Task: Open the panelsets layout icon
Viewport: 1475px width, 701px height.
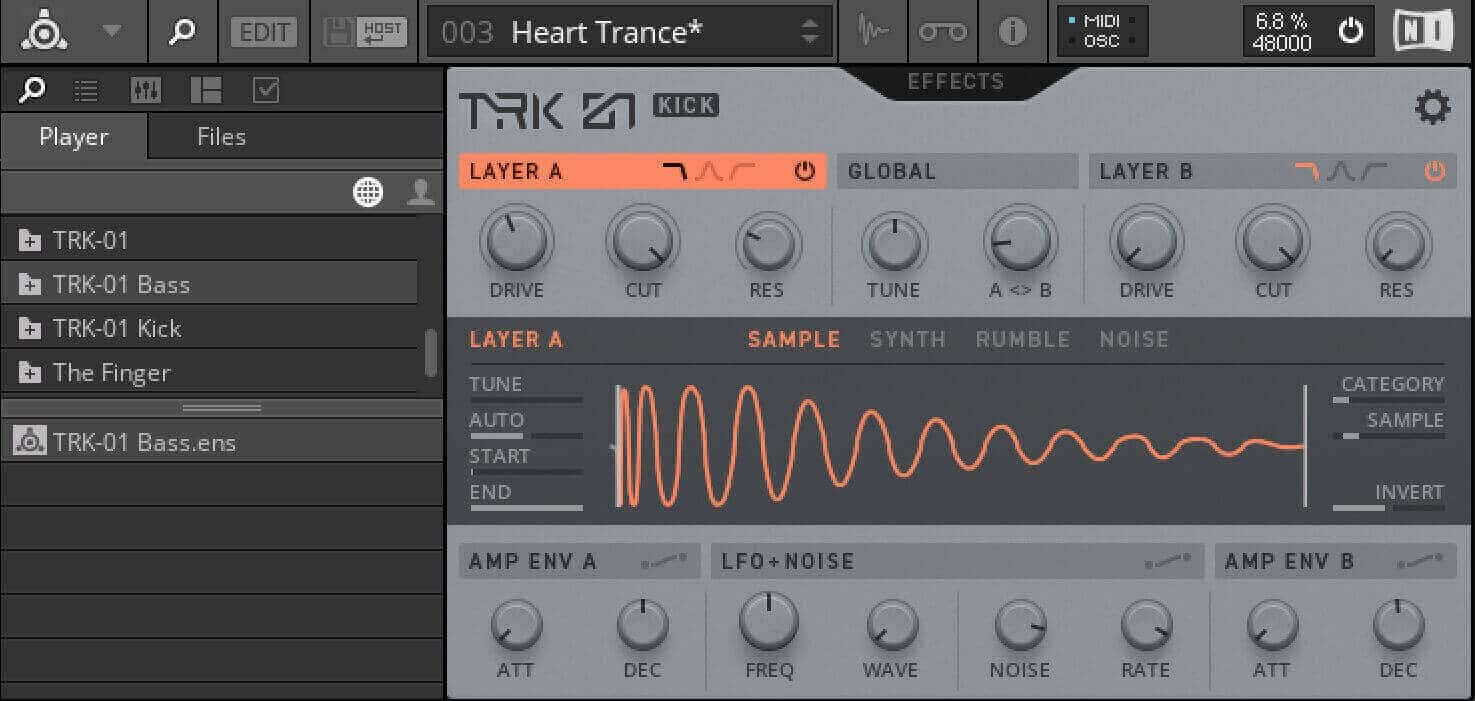Action: pos(206,91)
